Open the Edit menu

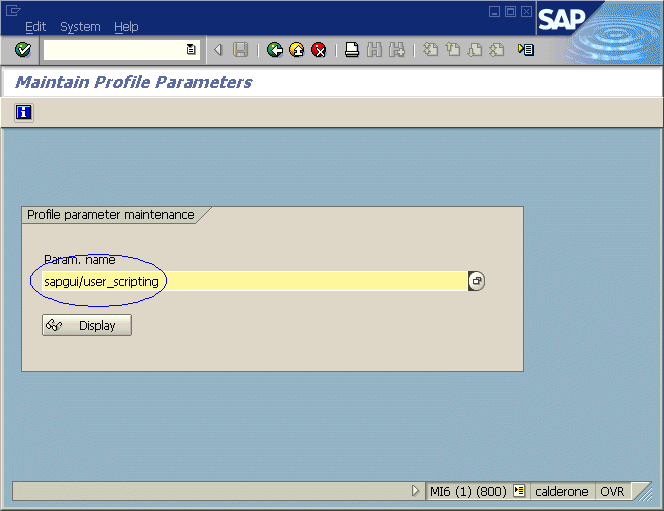pos(36,27)
